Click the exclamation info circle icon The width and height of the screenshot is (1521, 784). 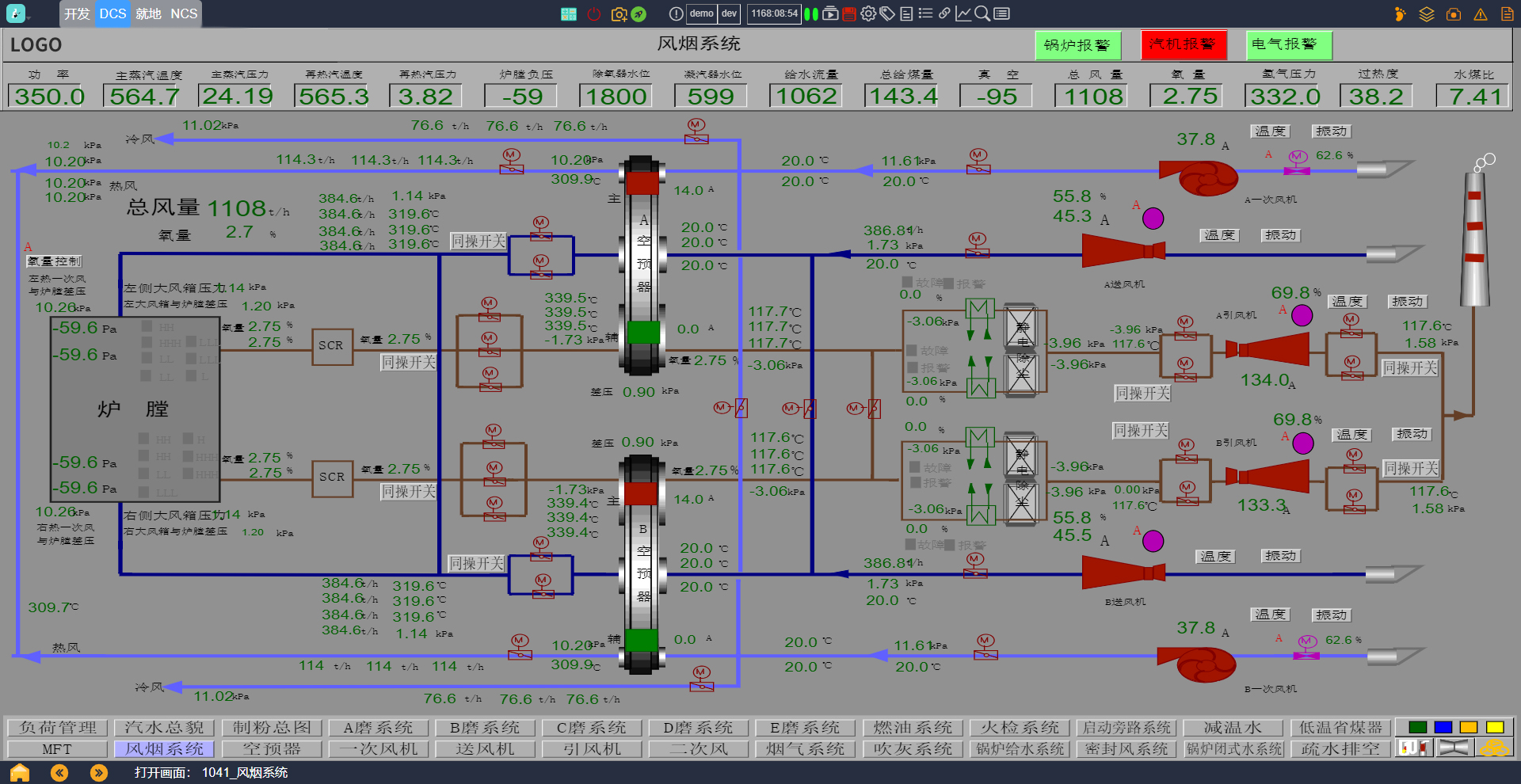pos(676,13)
